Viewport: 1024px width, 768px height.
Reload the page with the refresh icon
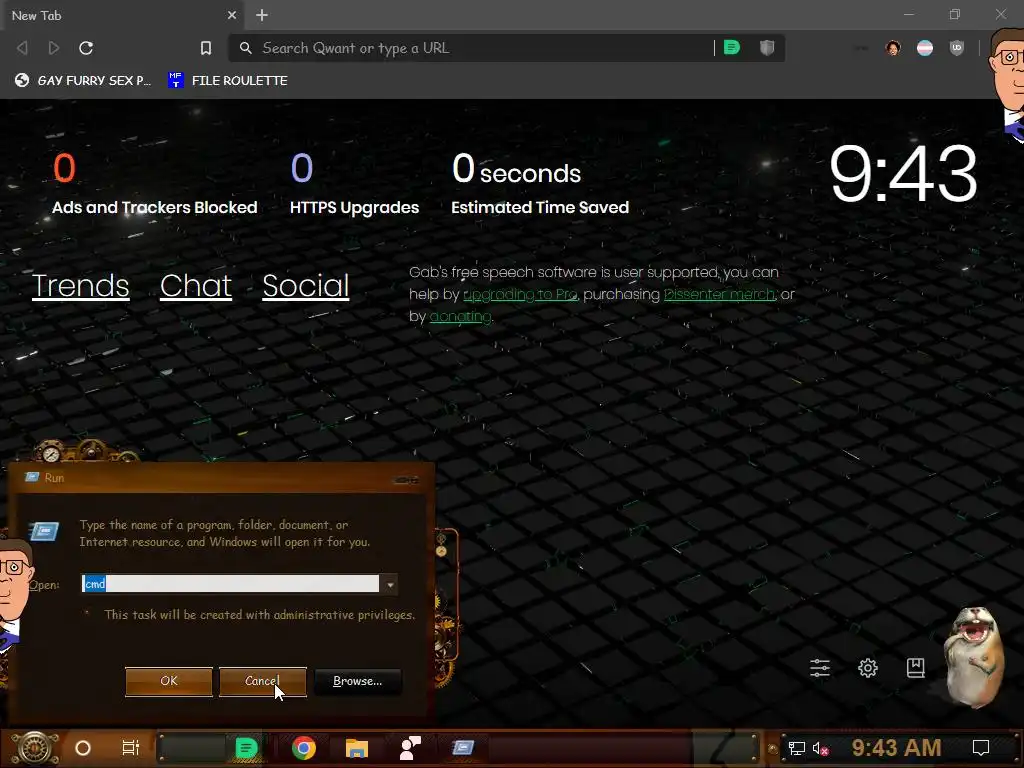tap(86, 48)
